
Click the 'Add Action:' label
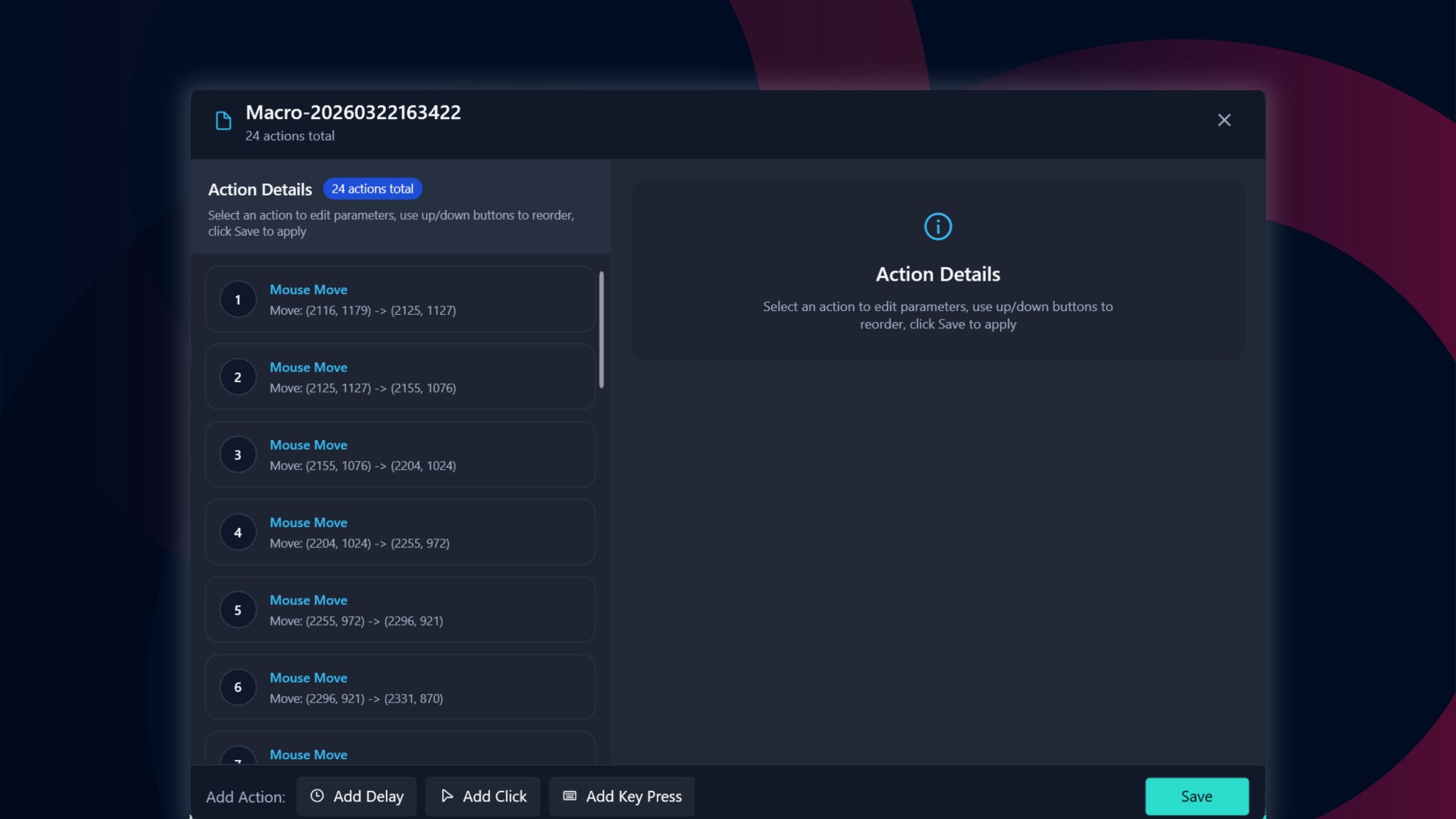[x=246, y=797]
